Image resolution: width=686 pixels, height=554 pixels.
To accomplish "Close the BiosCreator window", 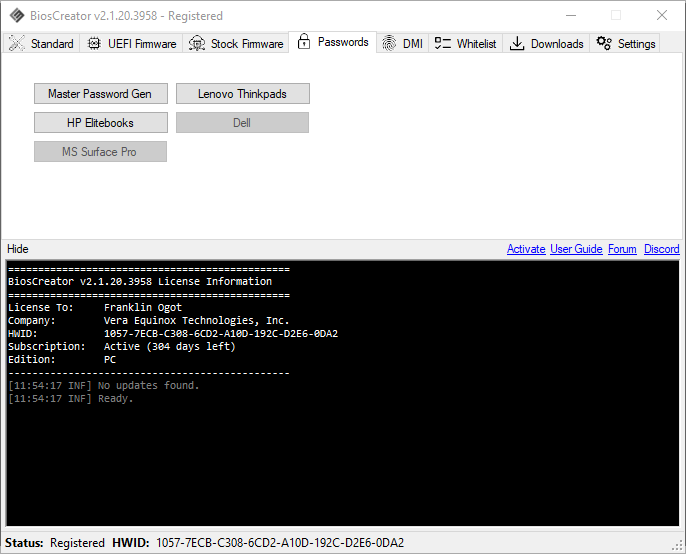I will 662,15.
